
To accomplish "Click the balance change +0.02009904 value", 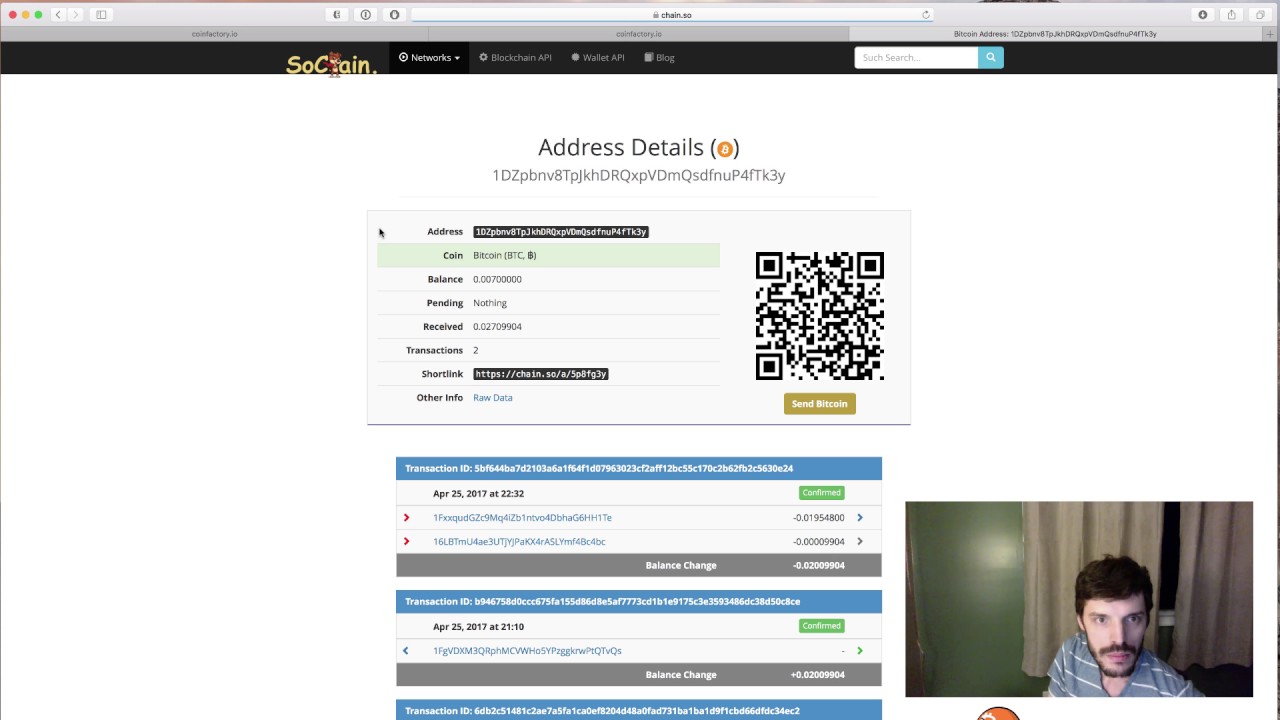I will (x=817, y=675).
